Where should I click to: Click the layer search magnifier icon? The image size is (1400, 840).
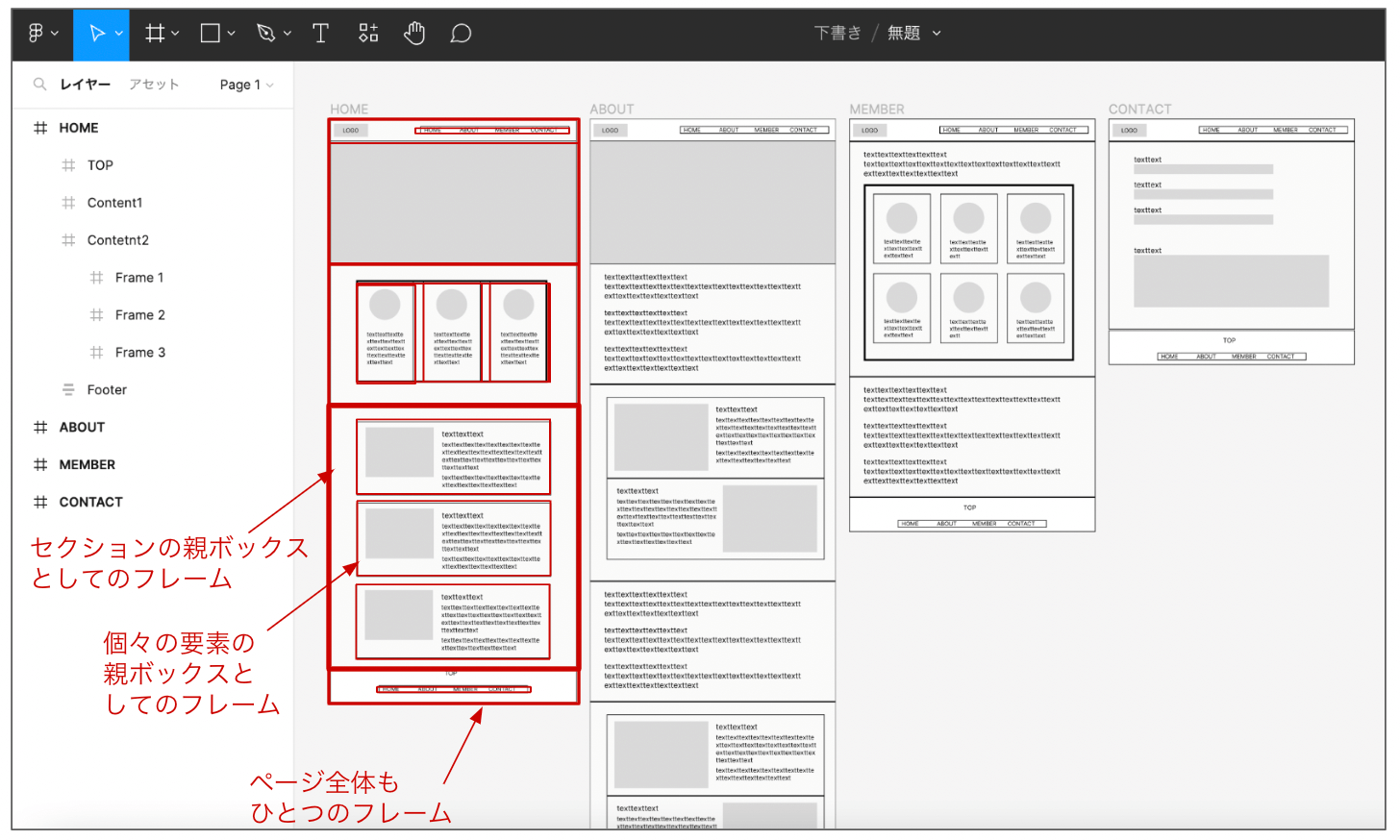(39, 85)
